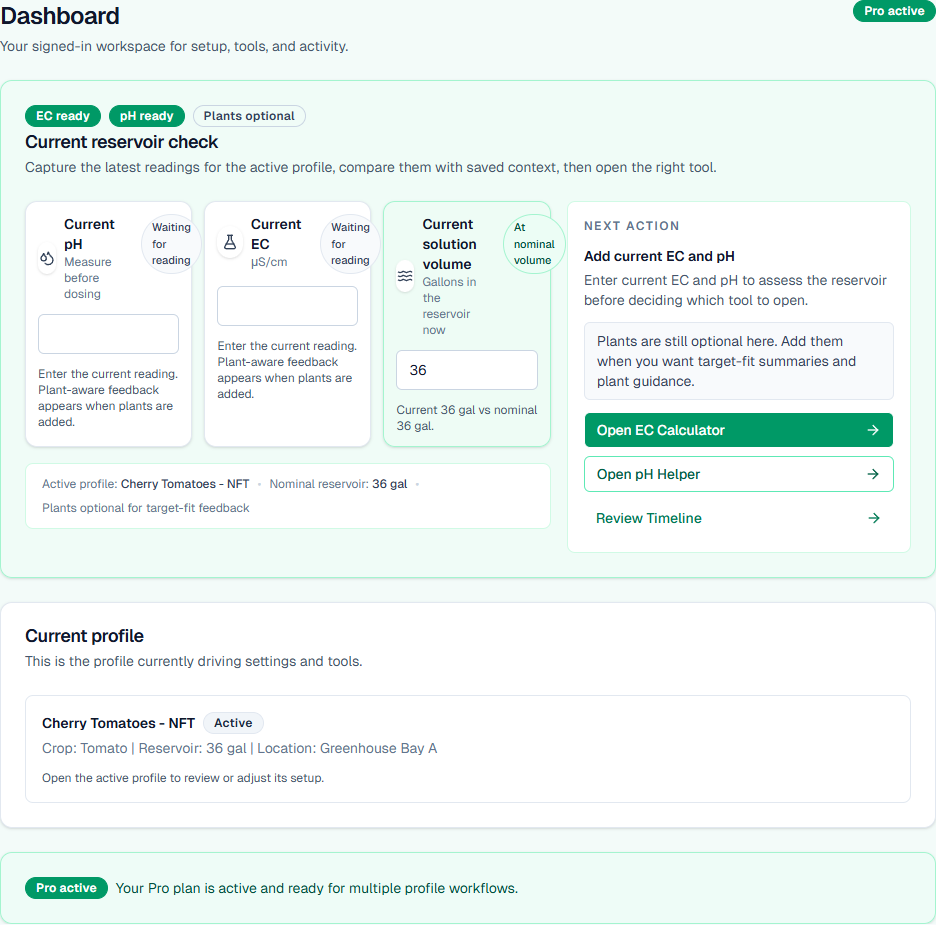This screenshot has width=936, height=925.
Task: Click the solution volume waves icon
Action: click(405, 276)
